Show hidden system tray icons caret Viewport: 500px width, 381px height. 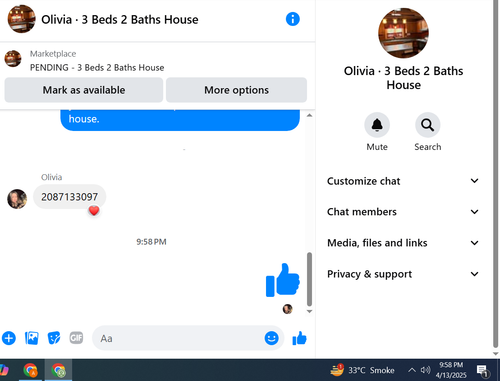tap(412, 370)
